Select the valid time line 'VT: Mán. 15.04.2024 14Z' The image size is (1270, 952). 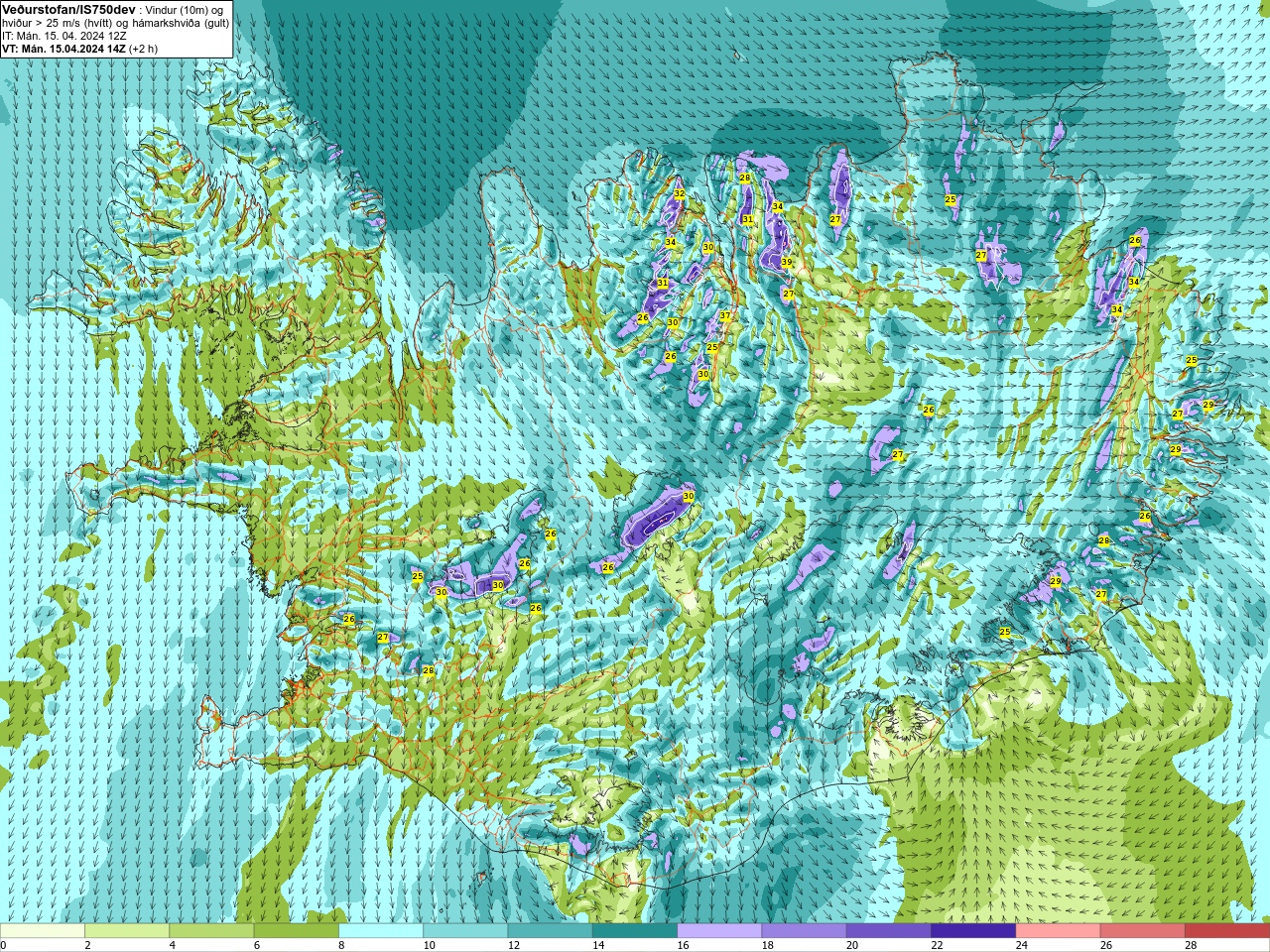[x=63, y=49]
